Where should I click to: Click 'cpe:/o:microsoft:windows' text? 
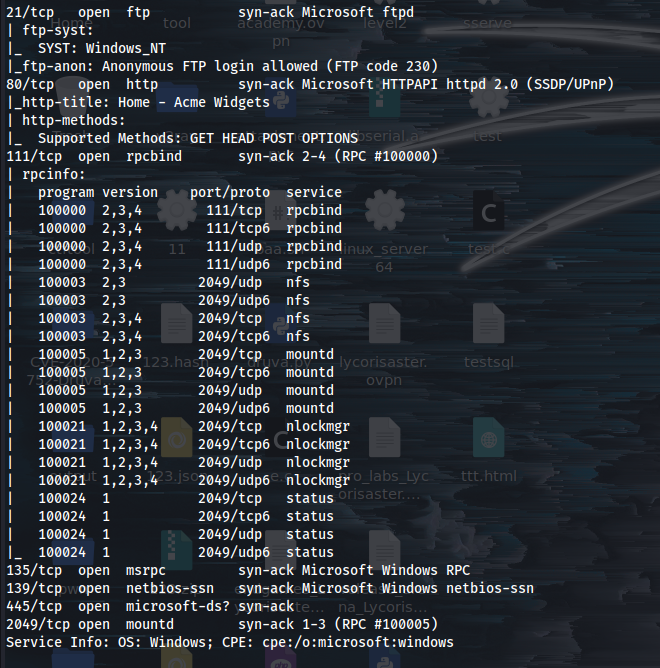click(358, 642)
